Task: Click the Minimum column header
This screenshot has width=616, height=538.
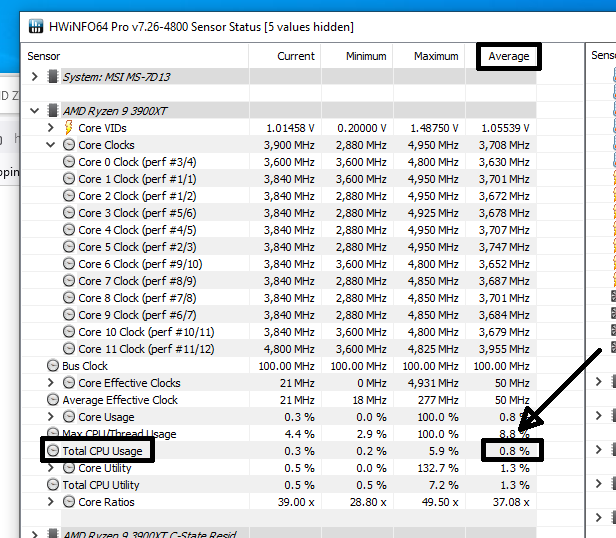Action: 357,56
